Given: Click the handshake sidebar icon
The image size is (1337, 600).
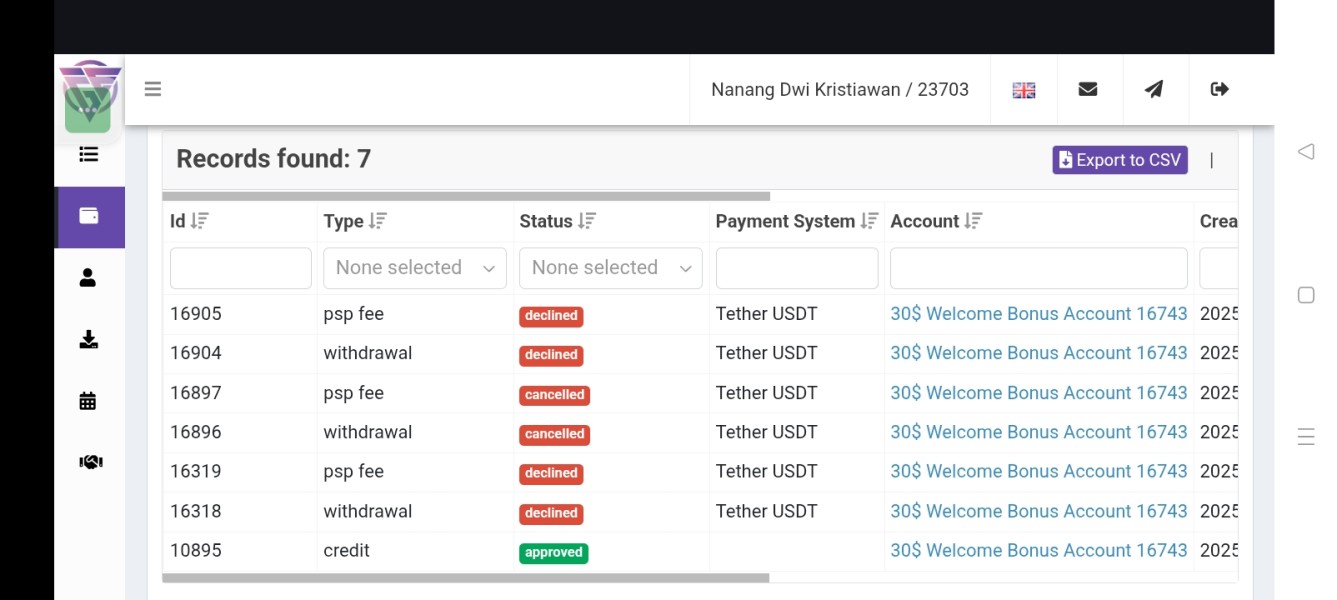Looking at the screenshot, I should pos(90,462).
